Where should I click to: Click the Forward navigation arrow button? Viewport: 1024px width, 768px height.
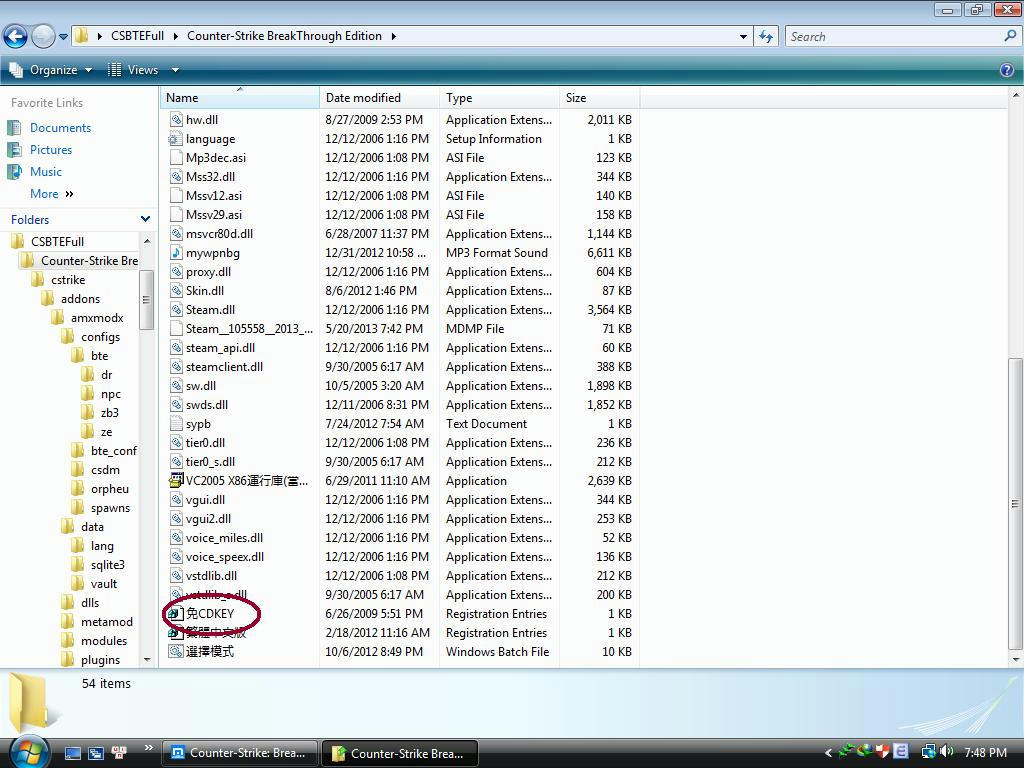[43, 36]
